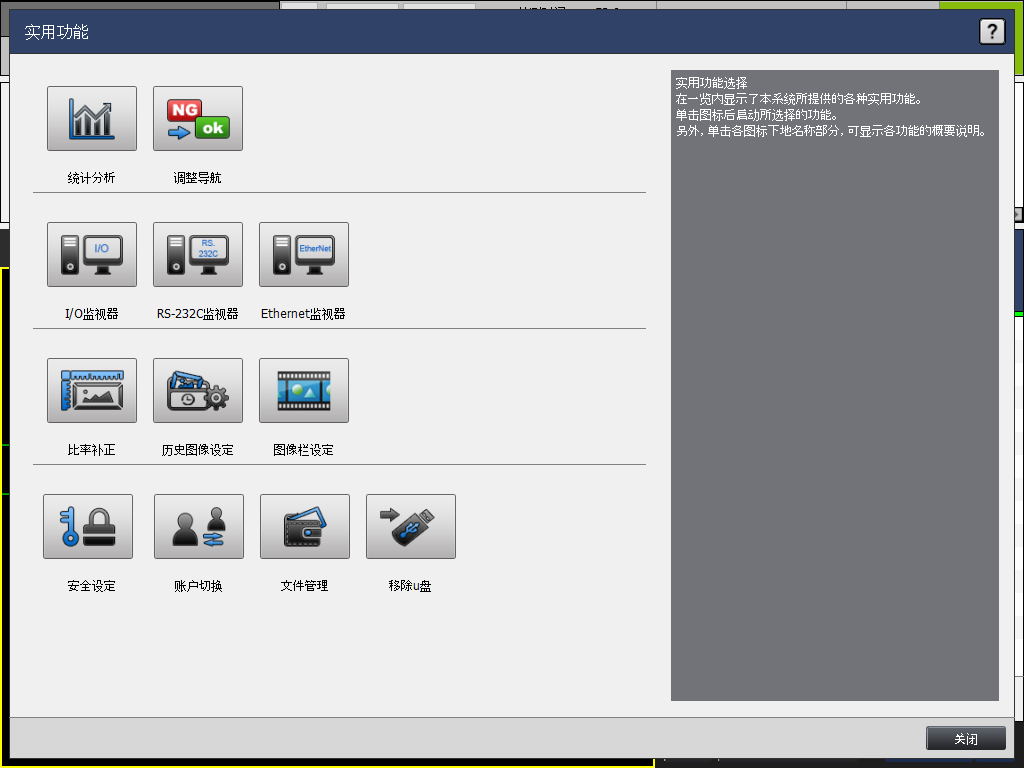Open the 安全设定 key and lock icon
Viewport: 1024px width, 768px height.
click(x=88, y=527)
